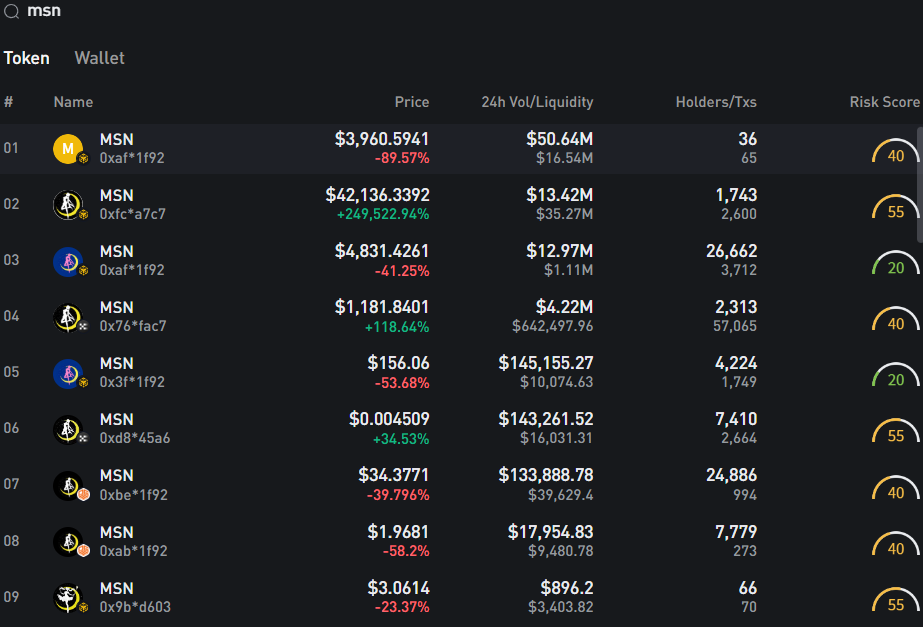The height and width of the screenshot is (627, 923).
Task: Select token logo for 0x9b*d603
Action: [x=67, y=598]
